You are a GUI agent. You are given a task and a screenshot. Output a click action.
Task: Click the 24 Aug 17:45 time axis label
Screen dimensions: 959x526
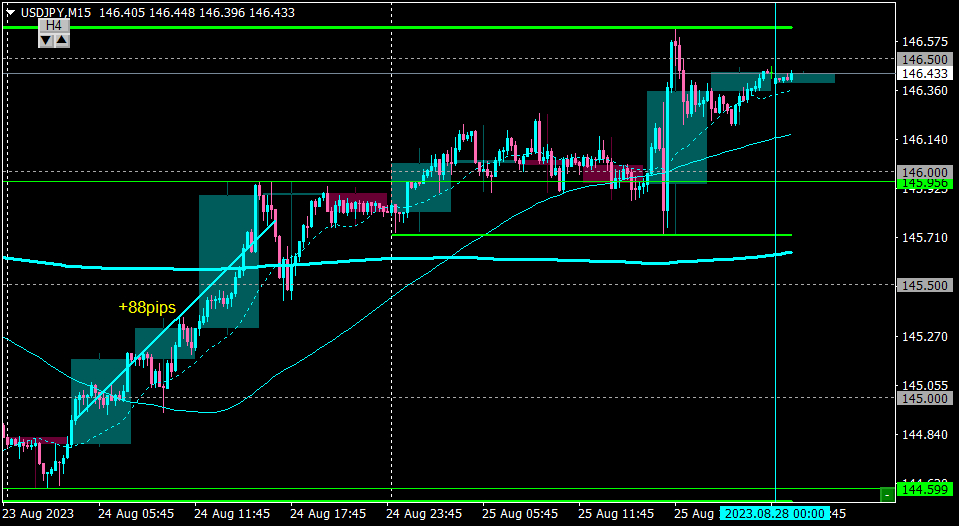(328, 513)
